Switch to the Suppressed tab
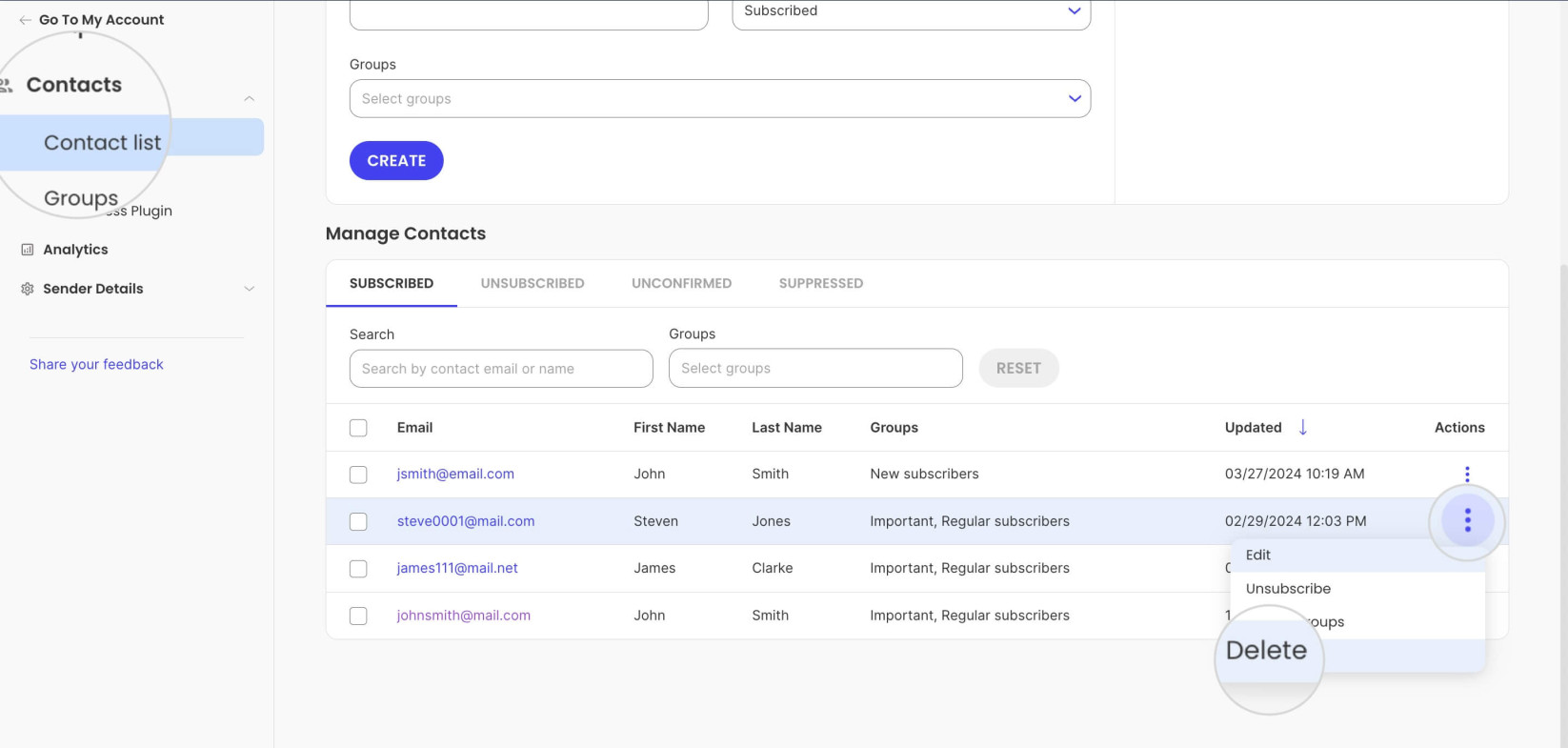Viewport: 1568px width, 748px height. click(x=821, y=283)
